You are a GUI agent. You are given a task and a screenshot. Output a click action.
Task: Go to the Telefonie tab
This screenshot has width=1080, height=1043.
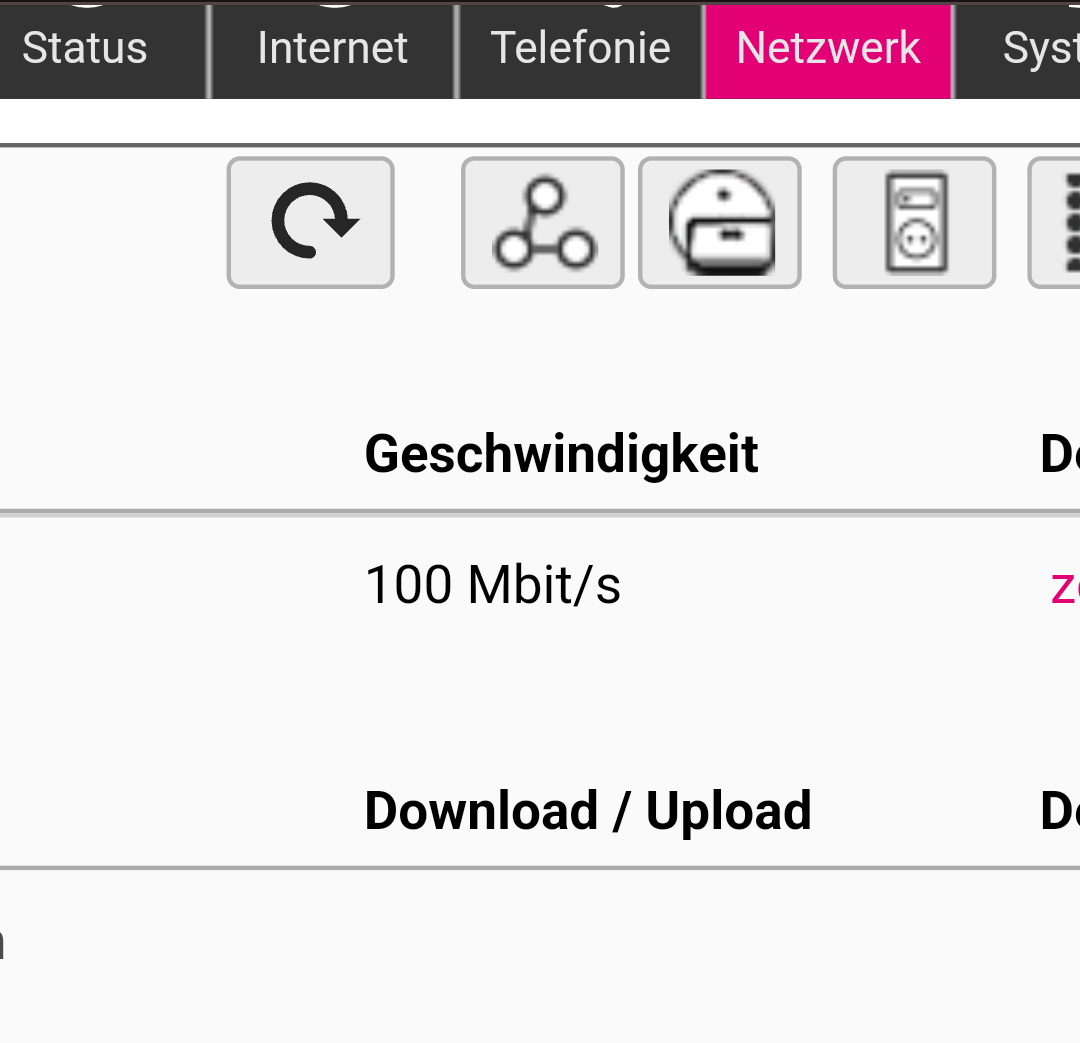(580, 48)
